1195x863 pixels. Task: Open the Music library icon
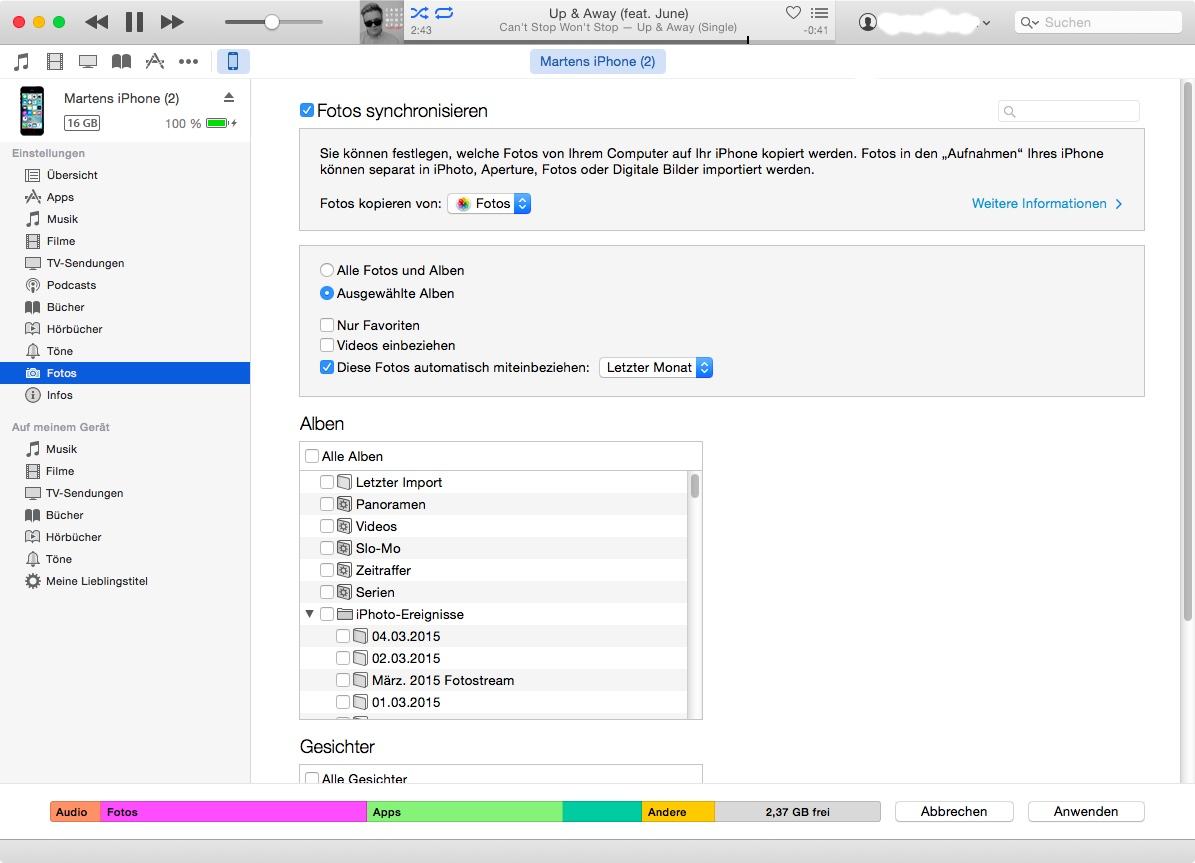tap(21, 61)
